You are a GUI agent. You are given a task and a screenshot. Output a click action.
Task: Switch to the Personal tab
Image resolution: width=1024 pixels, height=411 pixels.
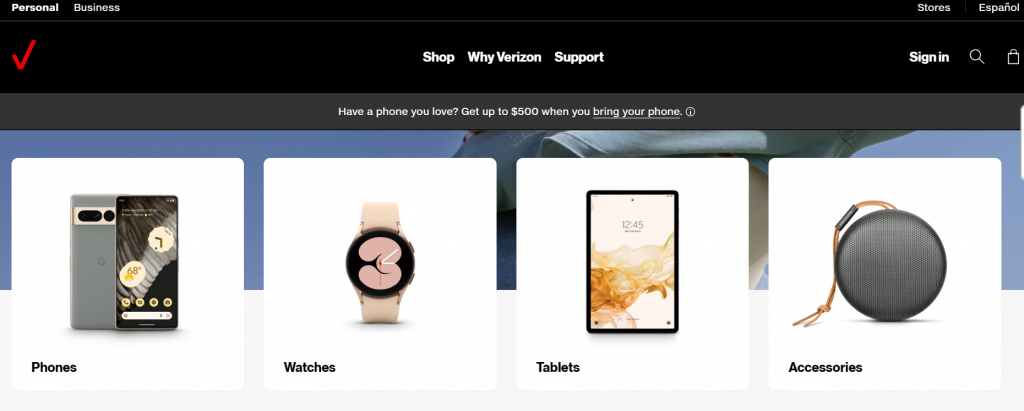(35, 8)
